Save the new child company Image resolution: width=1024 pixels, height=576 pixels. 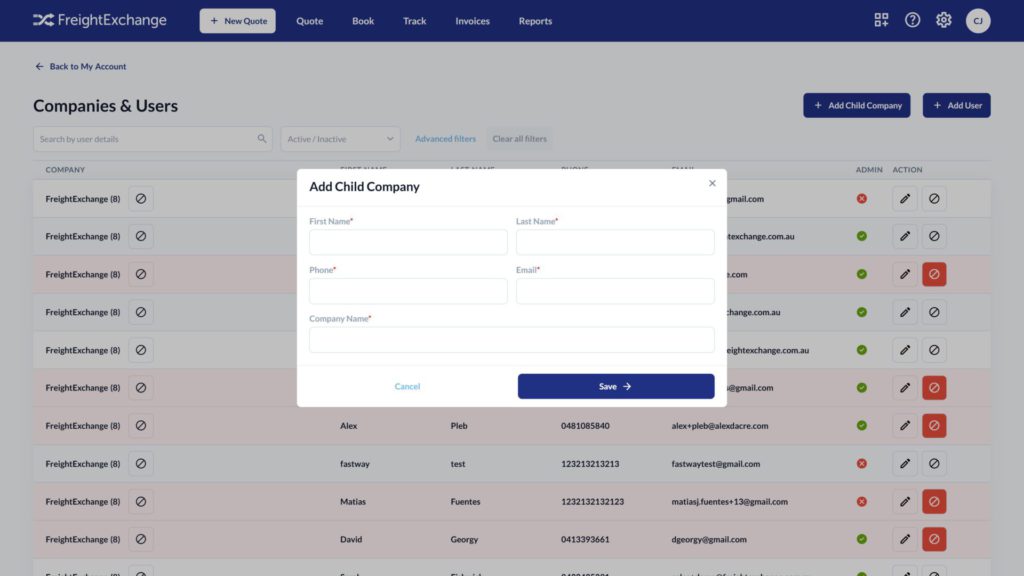tap(616, 387)
